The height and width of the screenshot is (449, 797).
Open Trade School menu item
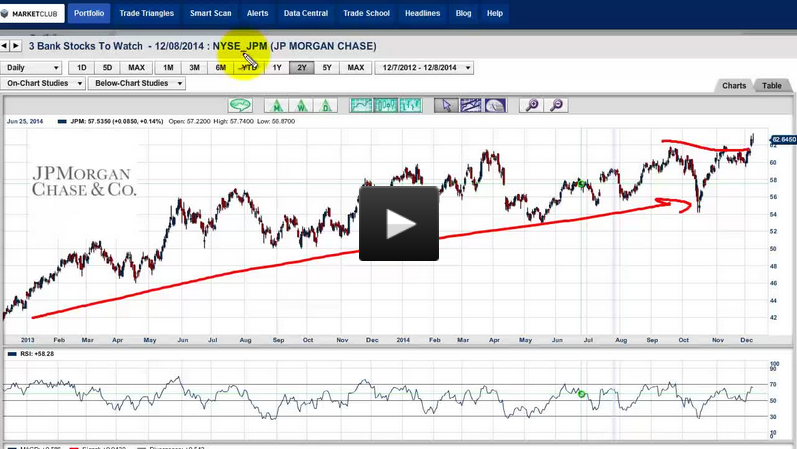pyautogui.click(x=366, y=13)
